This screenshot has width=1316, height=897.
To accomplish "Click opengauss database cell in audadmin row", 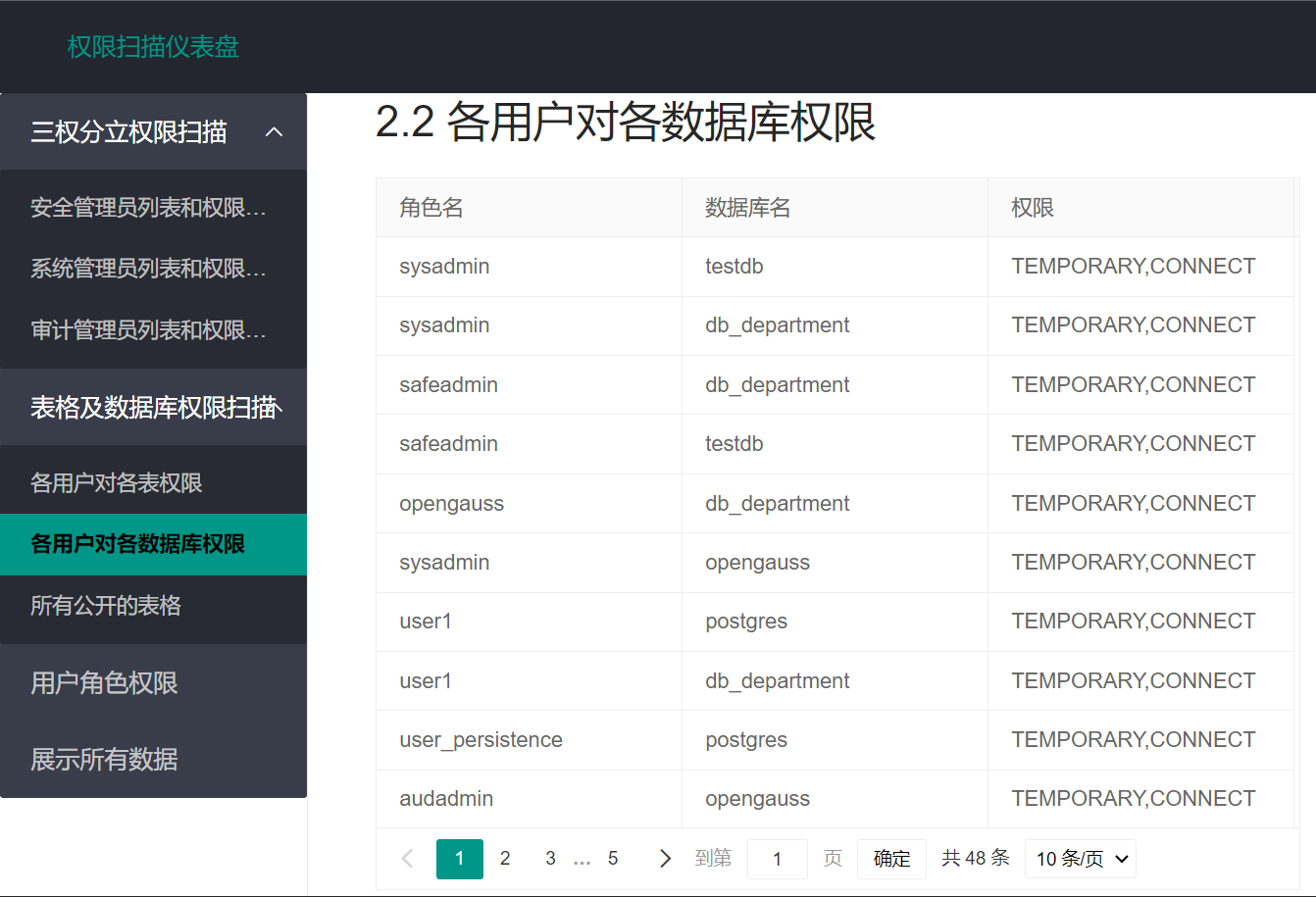I will pyautogui.click(x=835, y=799).
